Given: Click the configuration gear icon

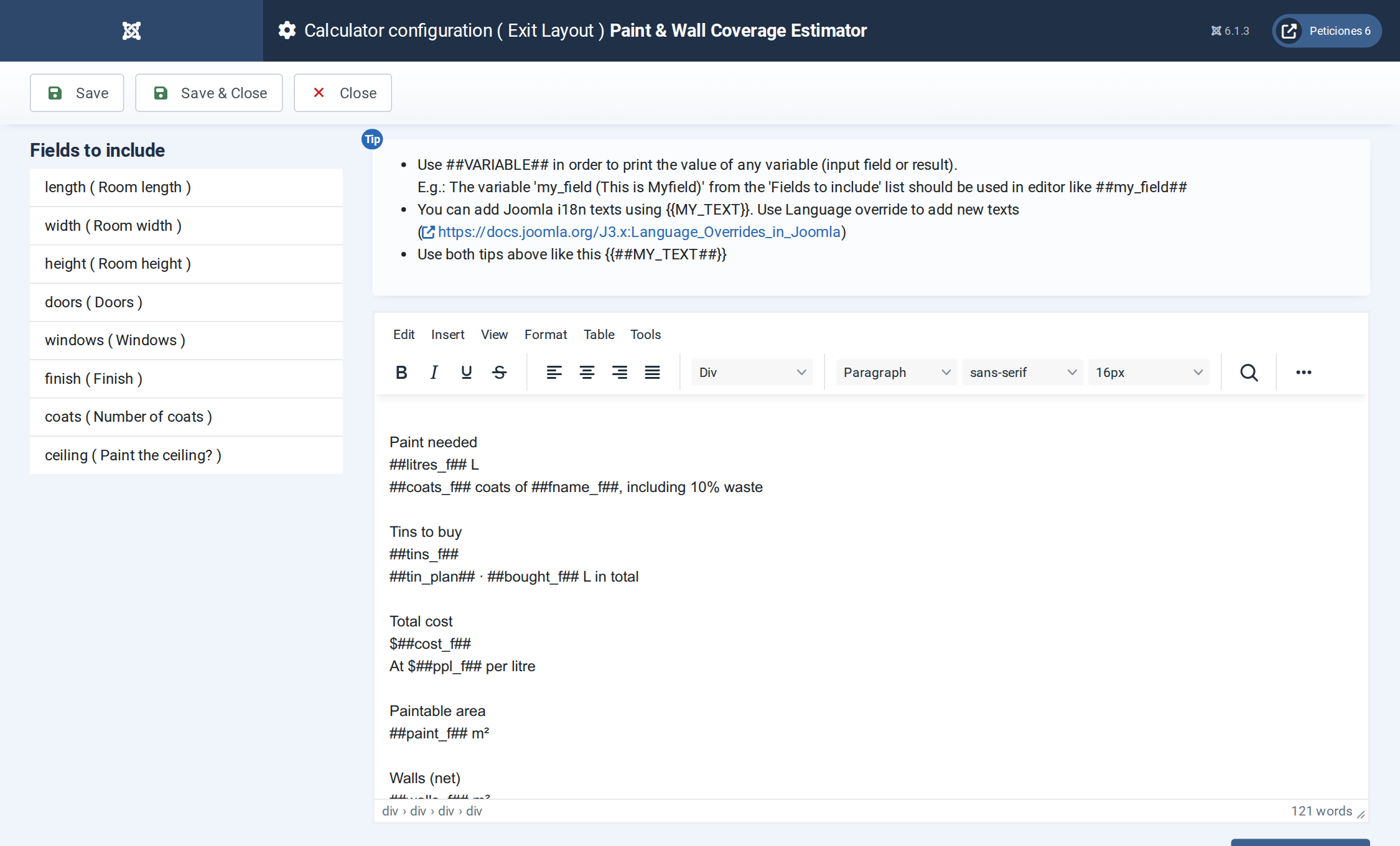Looking at the screenshot, I should click(287, 30).
